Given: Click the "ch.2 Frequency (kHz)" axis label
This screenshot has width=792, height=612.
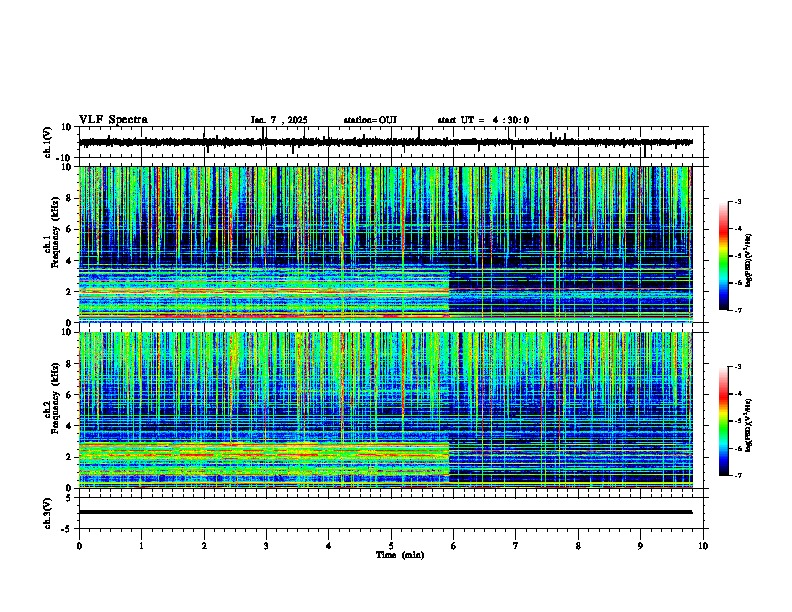Looking at the screenshot, I should pyautogui.click(x=52, y=398).
